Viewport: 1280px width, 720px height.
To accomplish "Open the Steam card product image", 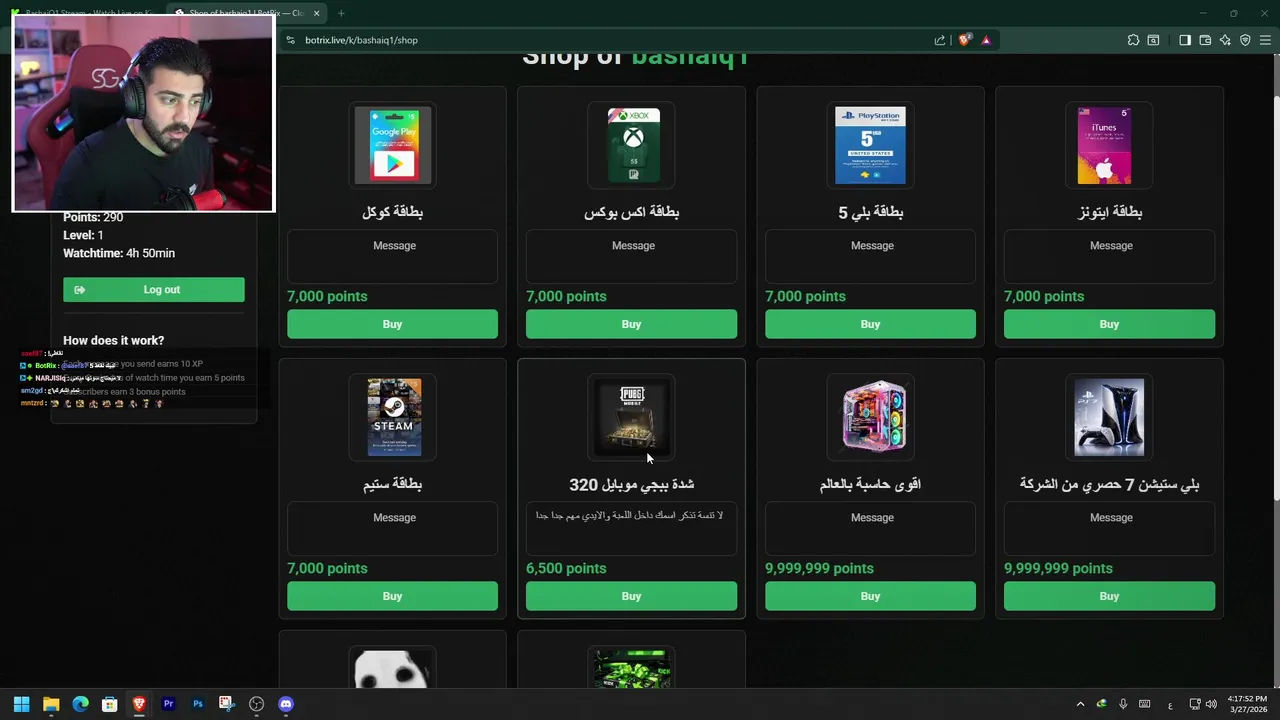I will tap(394, 417).
